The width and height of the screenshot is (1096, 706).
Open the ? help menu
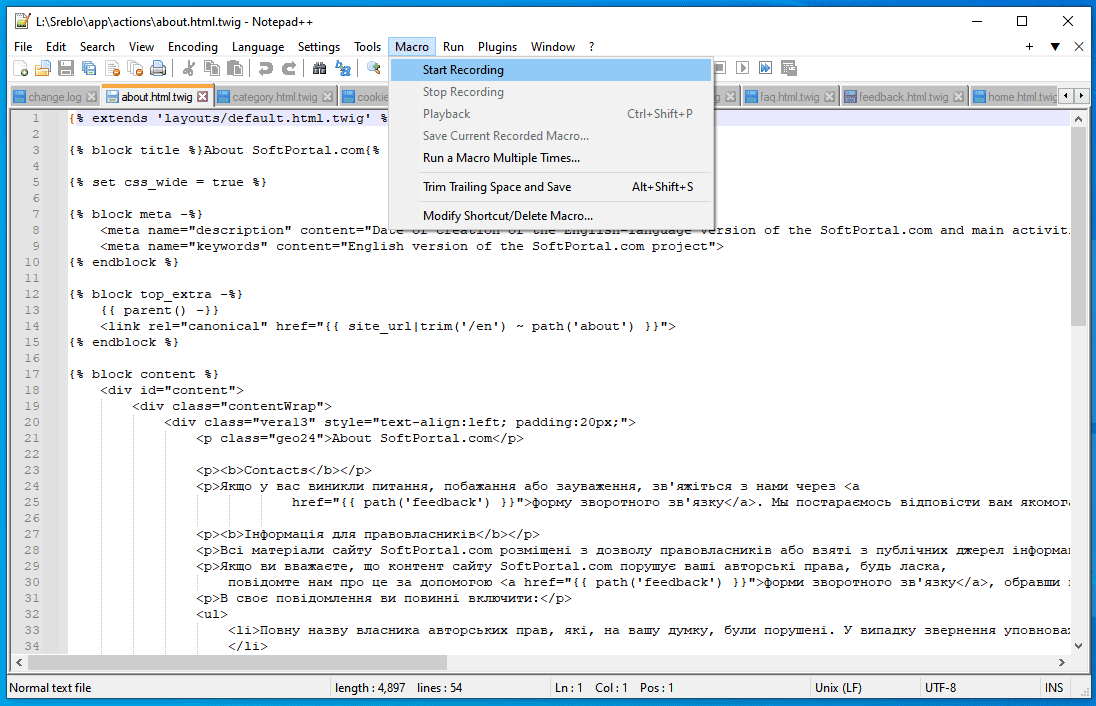591,47
